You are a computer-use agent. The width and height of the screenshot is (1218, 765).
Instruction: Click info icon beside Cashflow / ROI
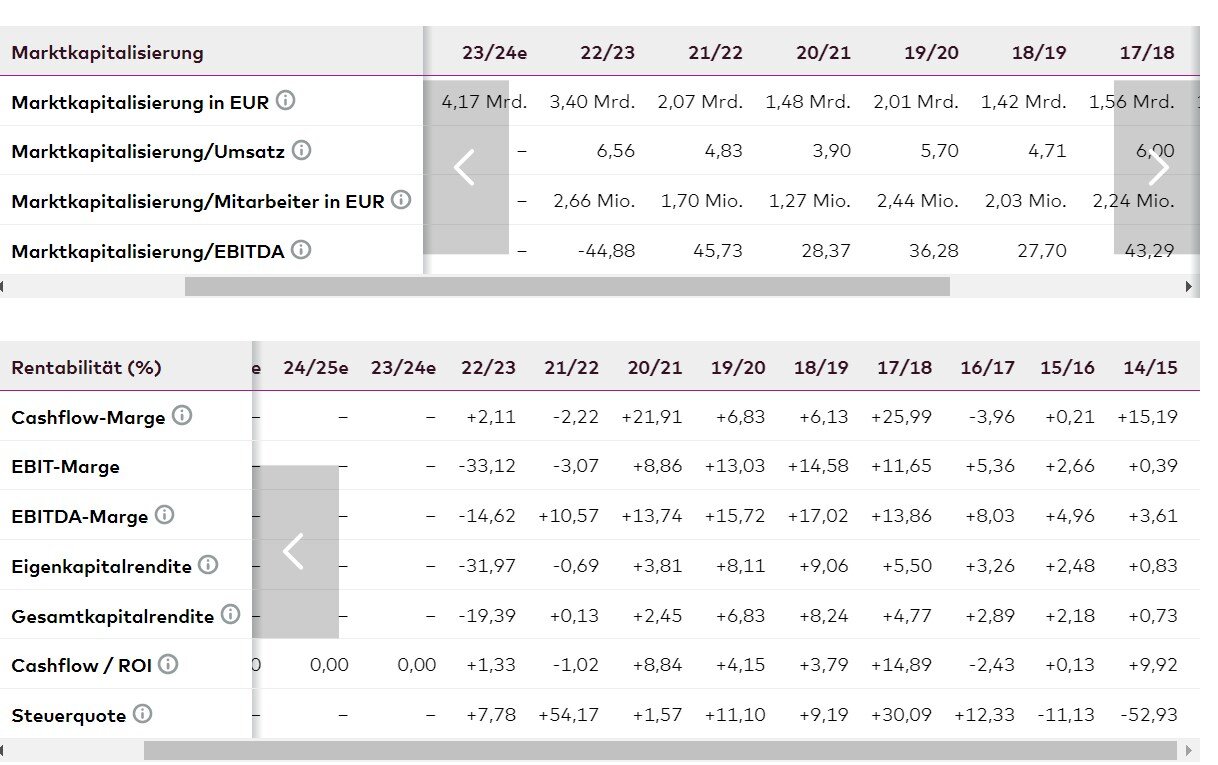(x=168, y=664)
